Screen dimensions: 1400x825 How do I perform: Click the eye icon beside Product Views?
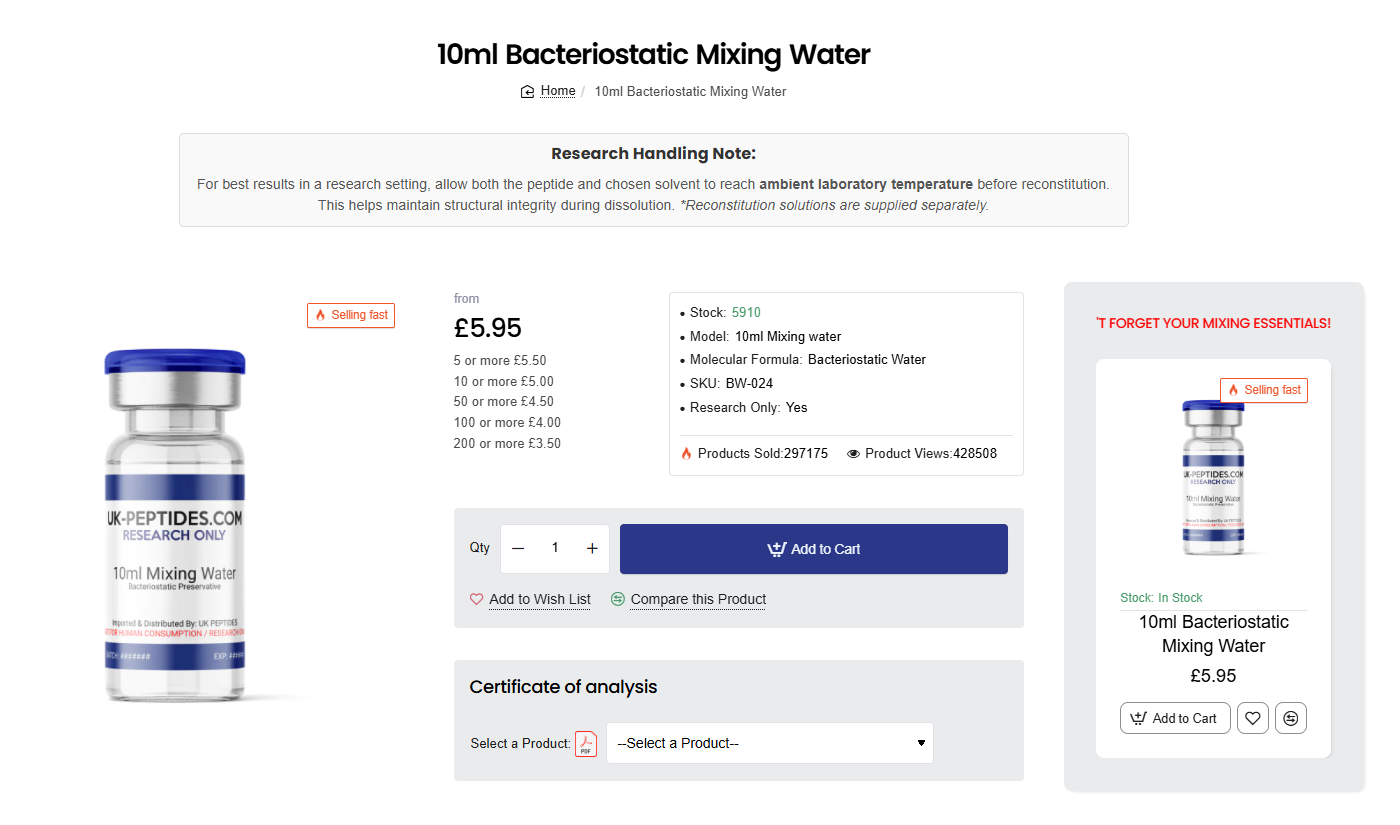tap(853, 454)
